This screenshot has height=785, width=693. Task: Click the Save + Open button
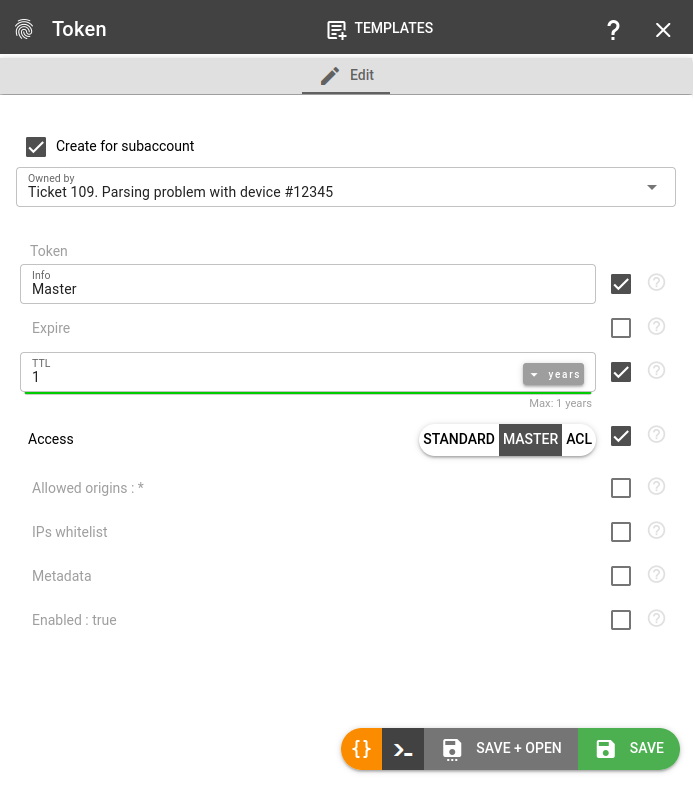coord(502,749)
